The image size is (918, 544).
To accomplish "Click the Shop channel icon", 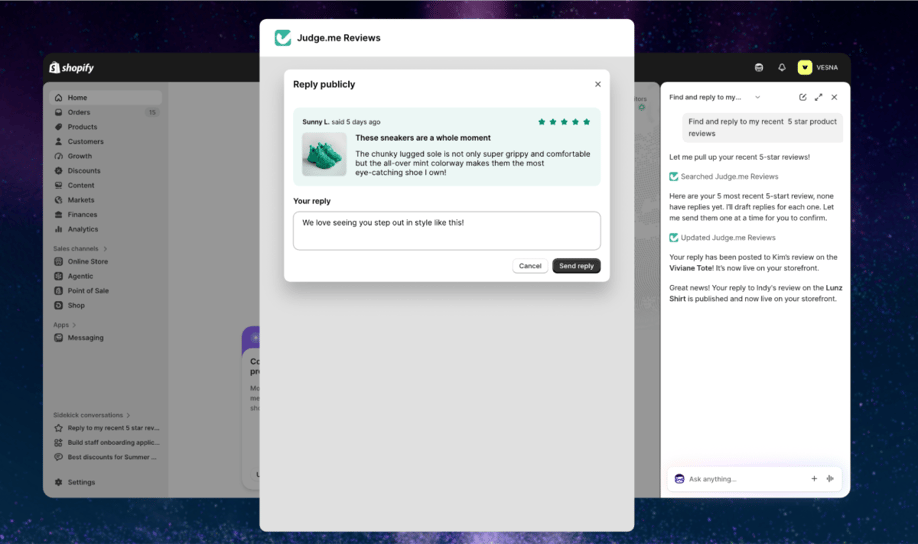I will click(59, 306).
